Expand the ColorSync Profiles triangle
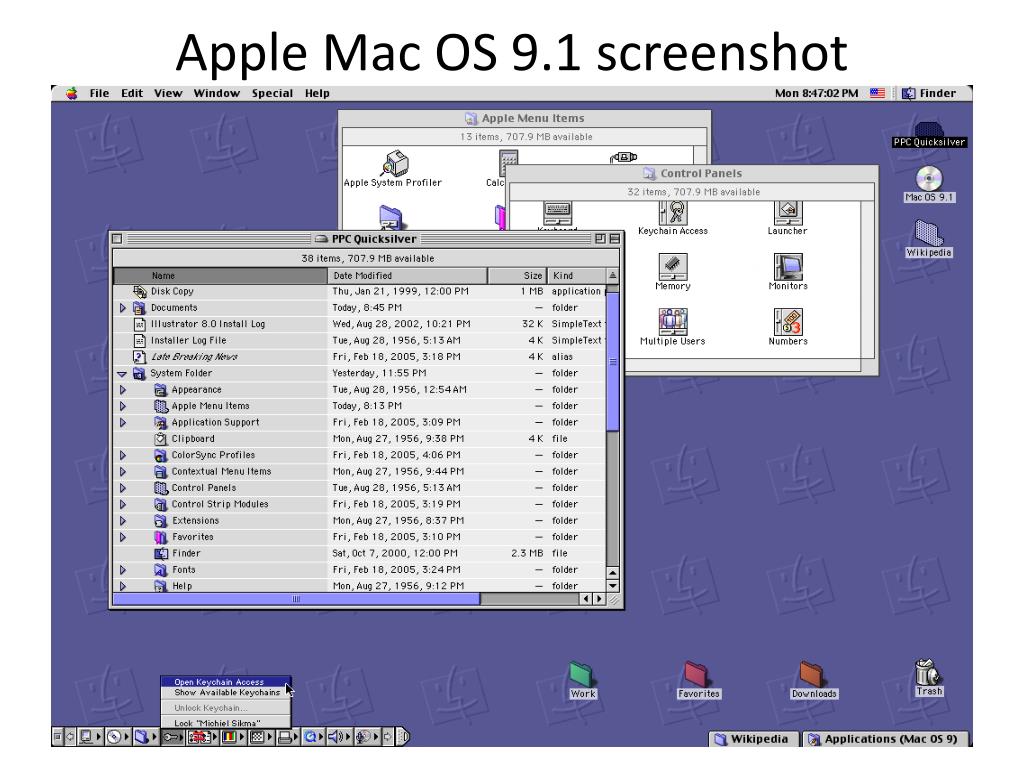The height and width of the screenshot is (768, 1024). (122, 455)
